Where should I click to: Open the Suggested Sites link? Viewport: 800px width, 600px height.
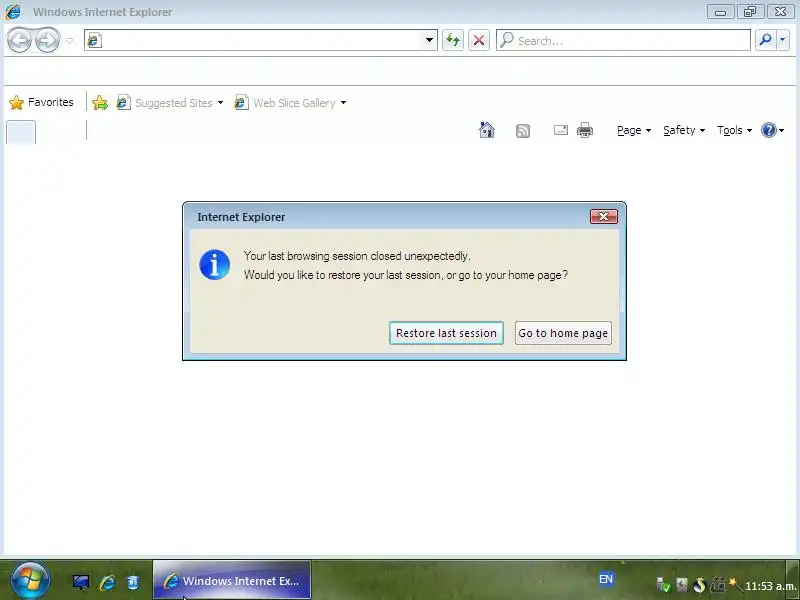tap(164, 103)
